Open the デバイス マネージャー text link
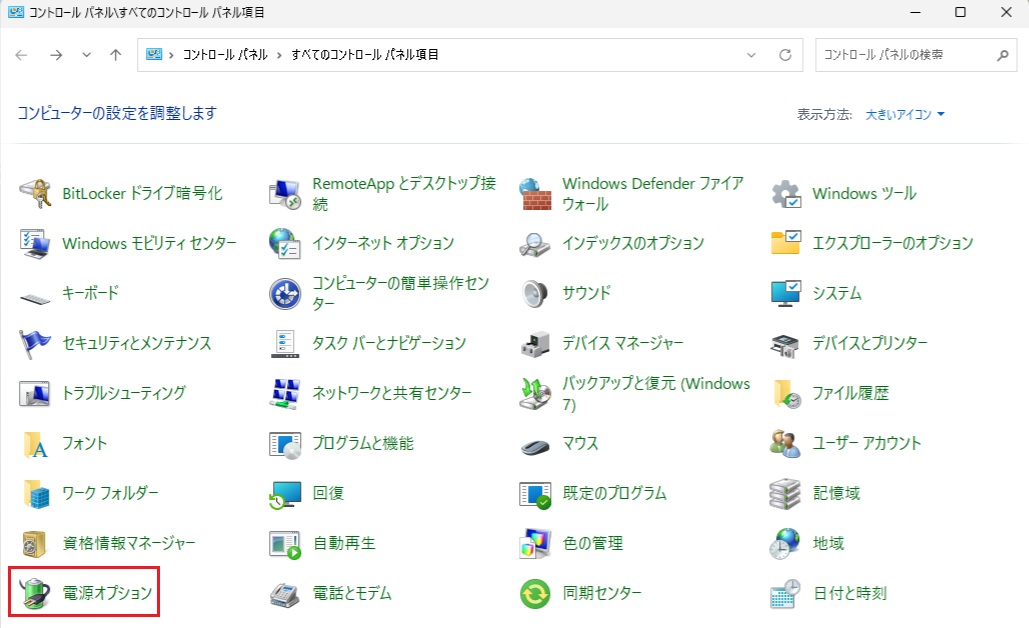The width and height of the screenshot is (1029, 628). coord(623,343)
